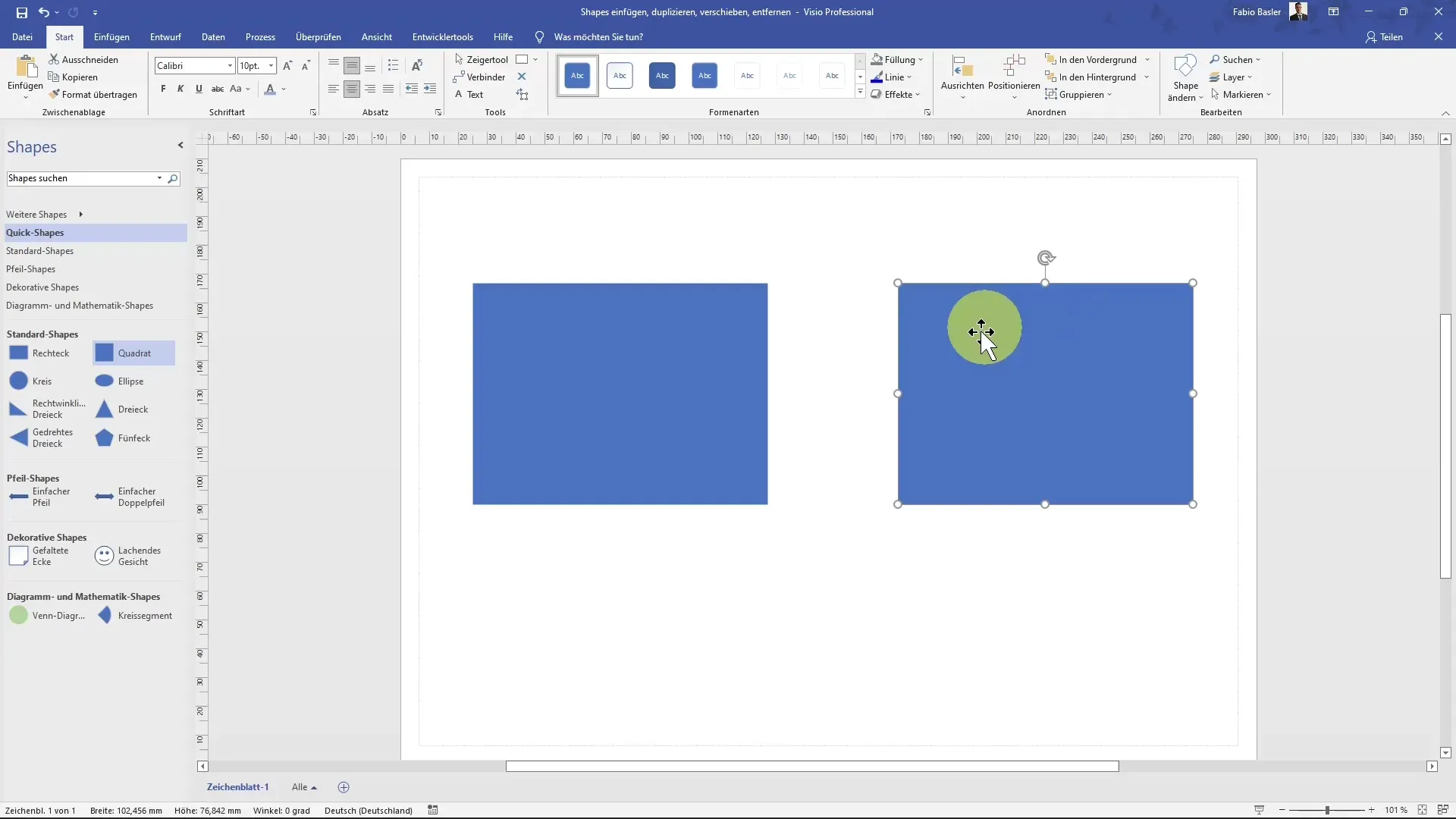Click the Shape ändern icon
The width and height of the screenshot is (1456, 819).
[1185, 77]
